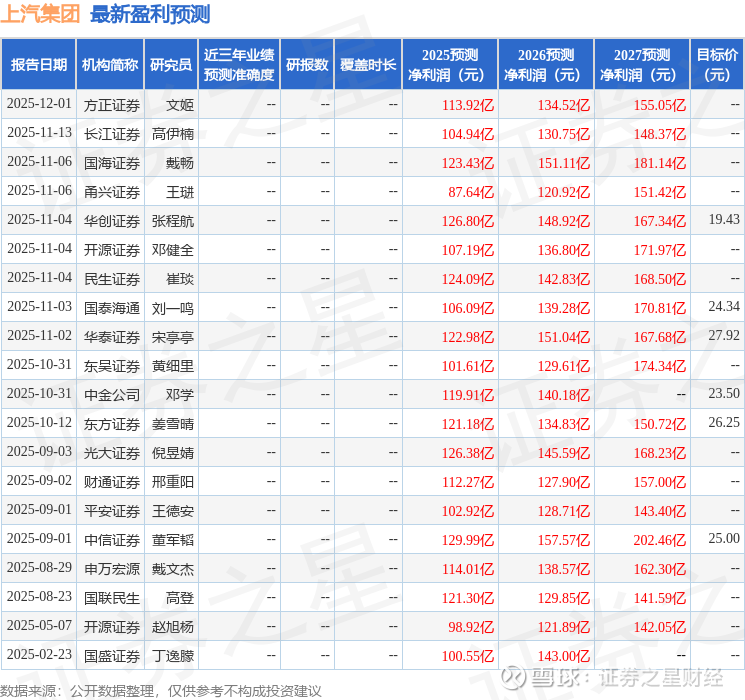
Task: Click the target price 23.50
Action: point(724,393)
